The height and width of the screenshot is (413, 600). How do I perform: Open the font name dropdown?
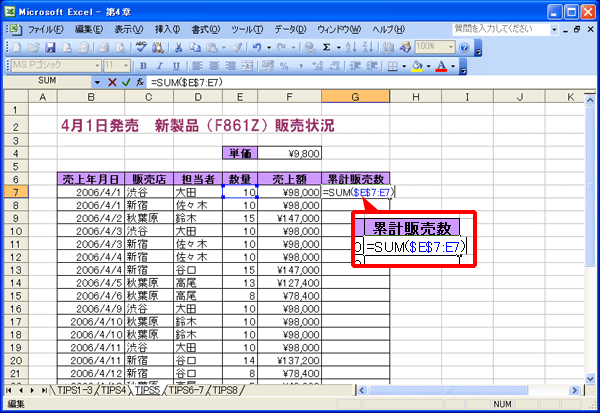[x=97, y=66]
